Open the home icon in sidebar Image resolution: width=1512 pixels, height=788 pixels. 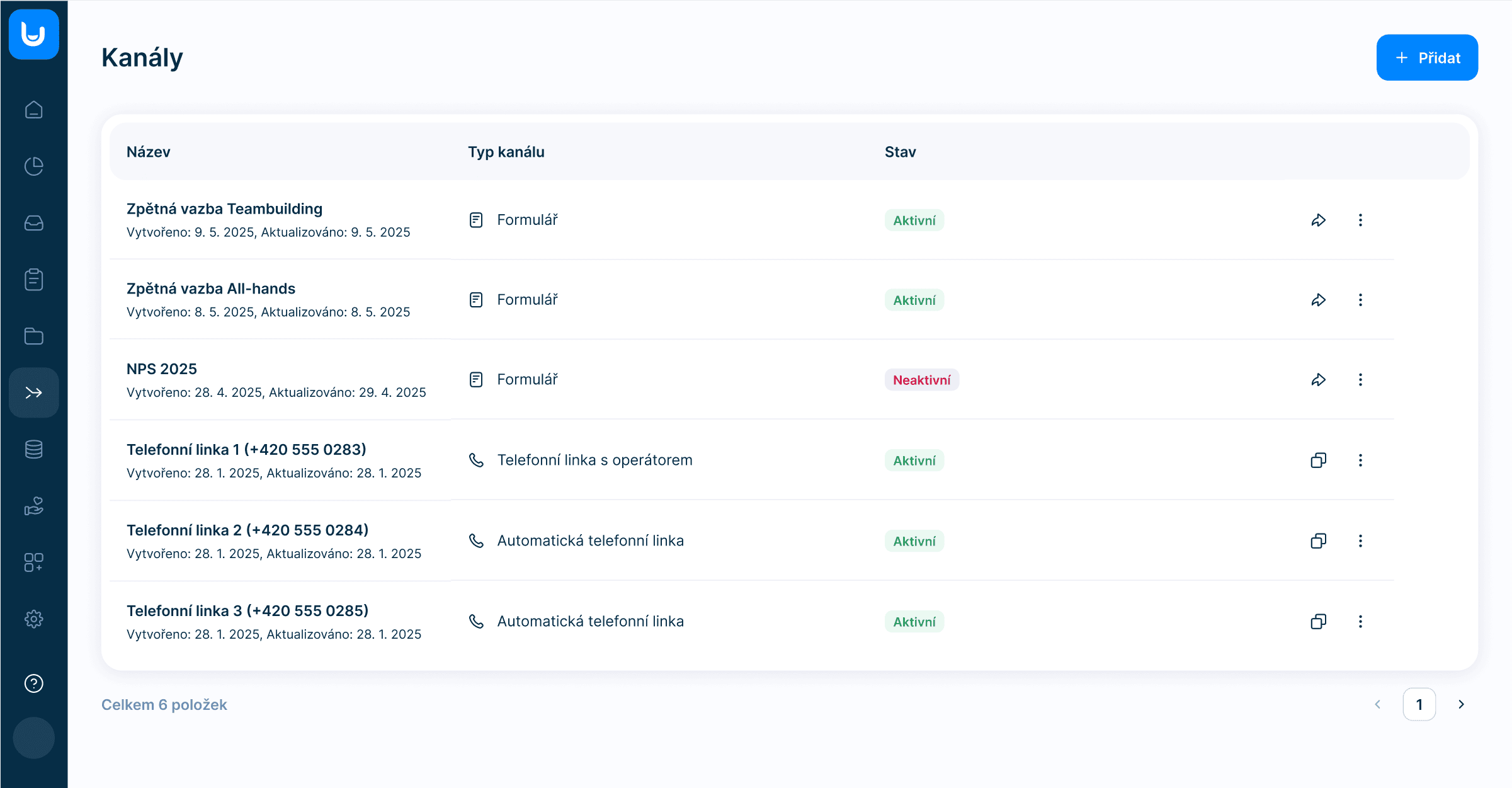pyautogui.click(x=34, y=110)
